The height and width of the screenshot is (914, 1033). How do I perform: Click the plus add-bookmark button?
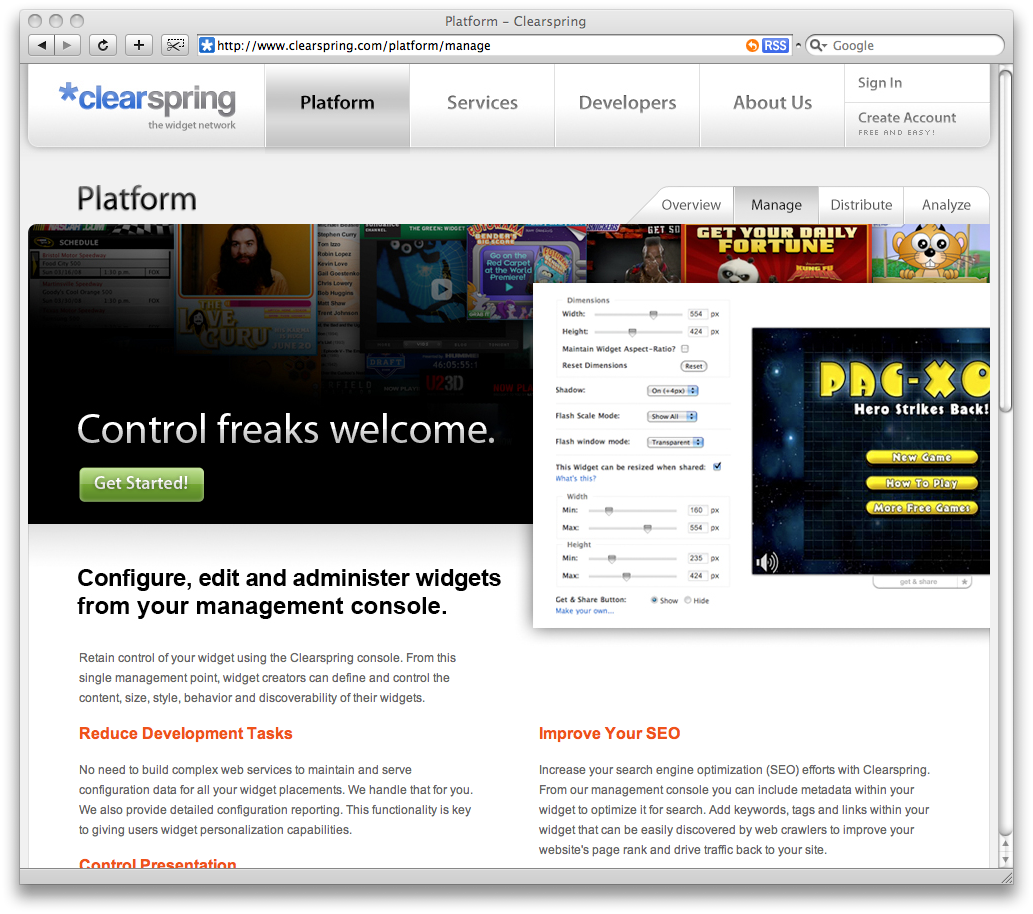(138, 45)
